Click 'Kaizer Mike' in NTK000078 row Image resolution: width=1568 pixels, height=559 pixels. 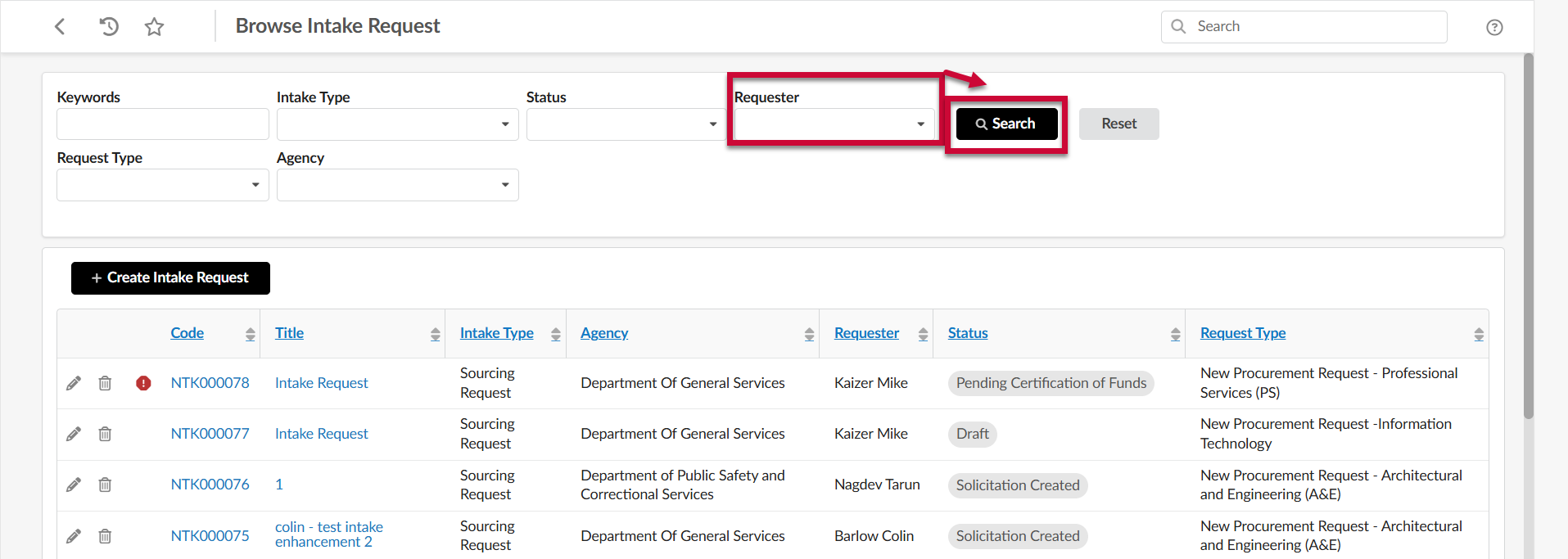871,383
